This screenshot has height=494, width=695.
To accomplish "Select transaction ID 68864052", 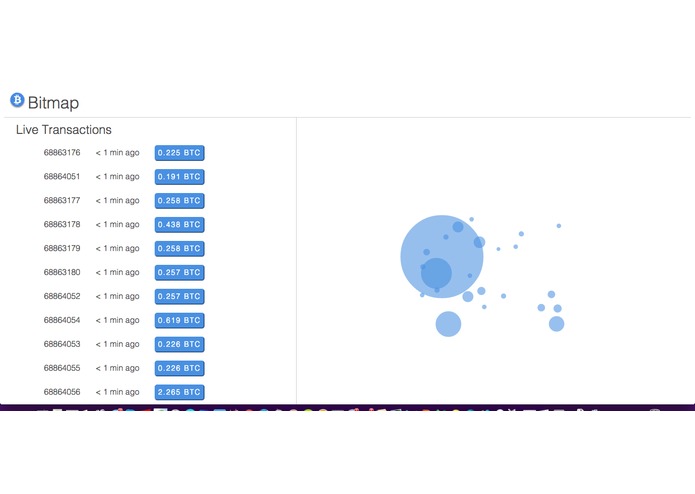I will point(62,296).
